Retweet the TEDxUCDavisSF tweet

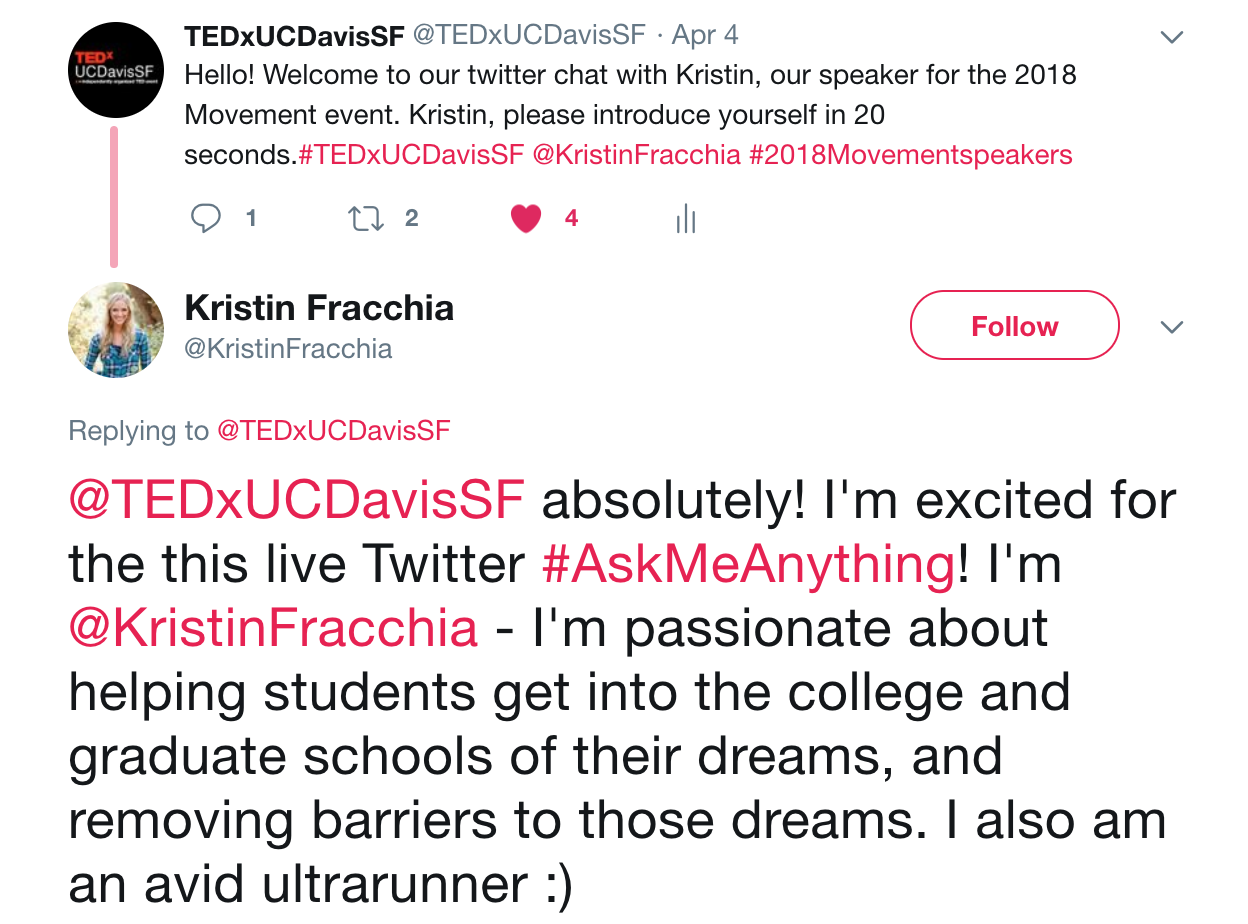pyautogui.click(x=365, y=218)
